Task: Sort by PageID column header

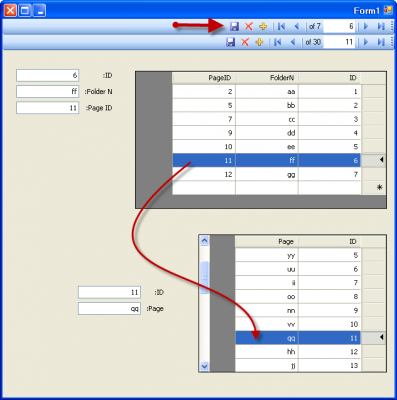Action: pyautogui.click(x=204, y=78)
